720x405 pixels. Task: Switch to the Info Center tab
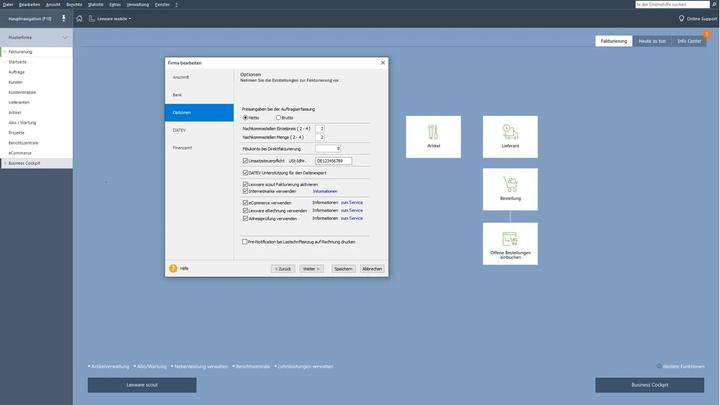click(x=689, y=41)
